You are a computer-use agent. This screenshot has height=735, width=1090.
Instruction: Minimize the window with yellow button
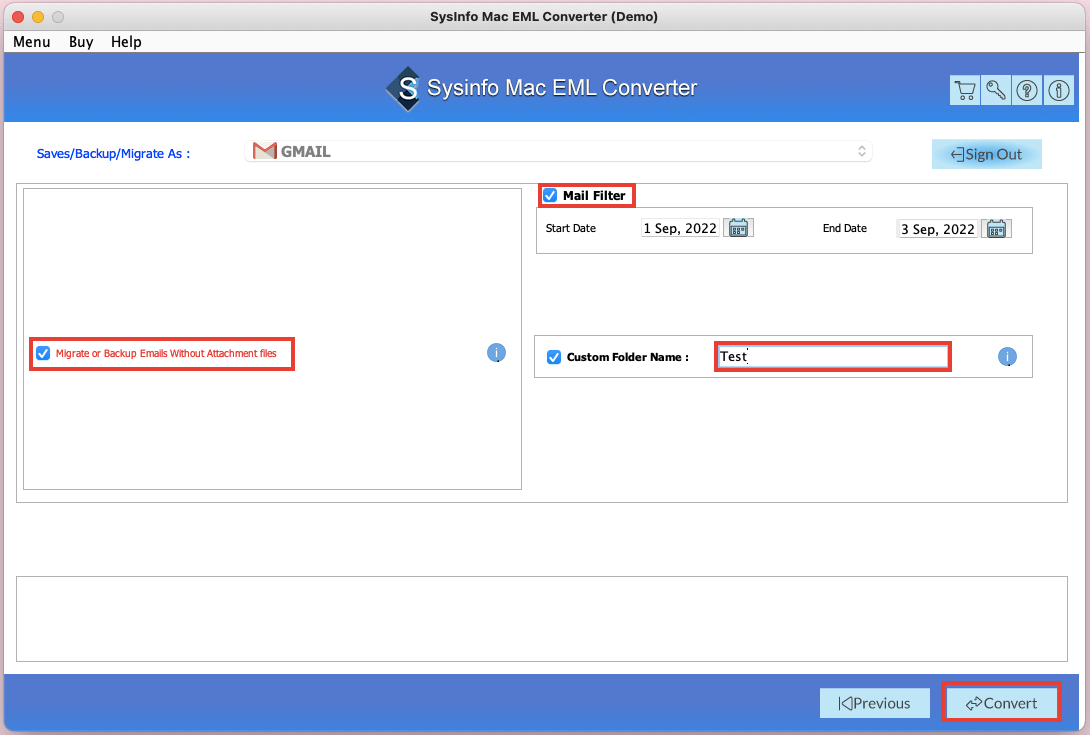pyautogui.click(x=38, y=17)
